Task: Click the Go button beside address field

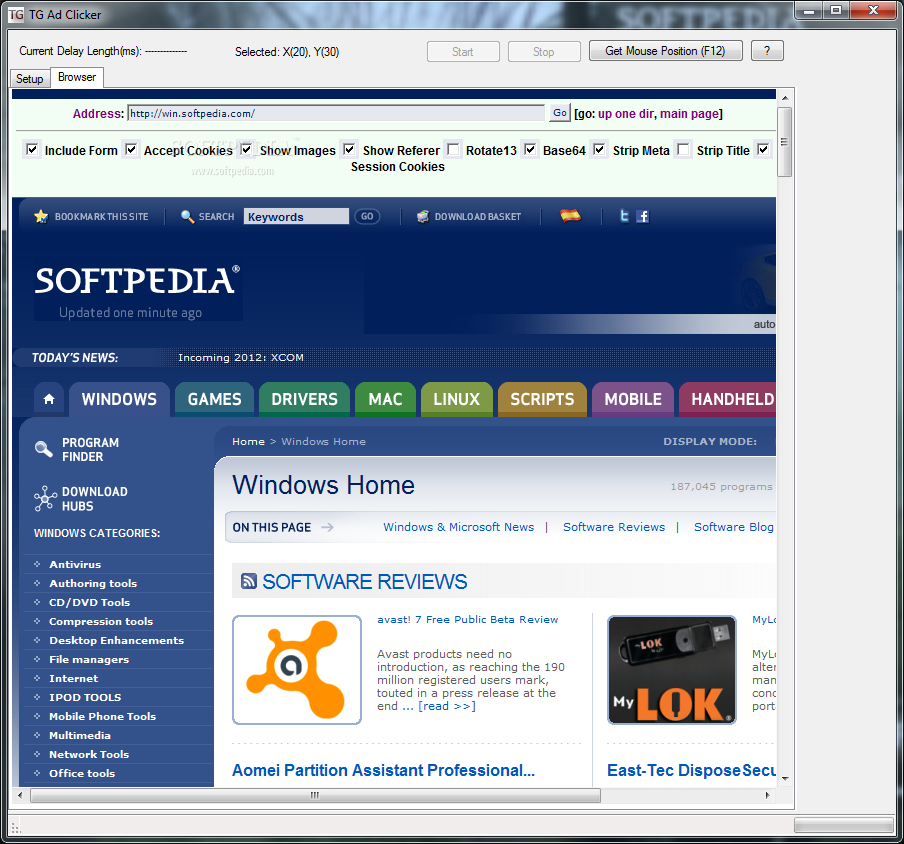Action: coord(560,113)
